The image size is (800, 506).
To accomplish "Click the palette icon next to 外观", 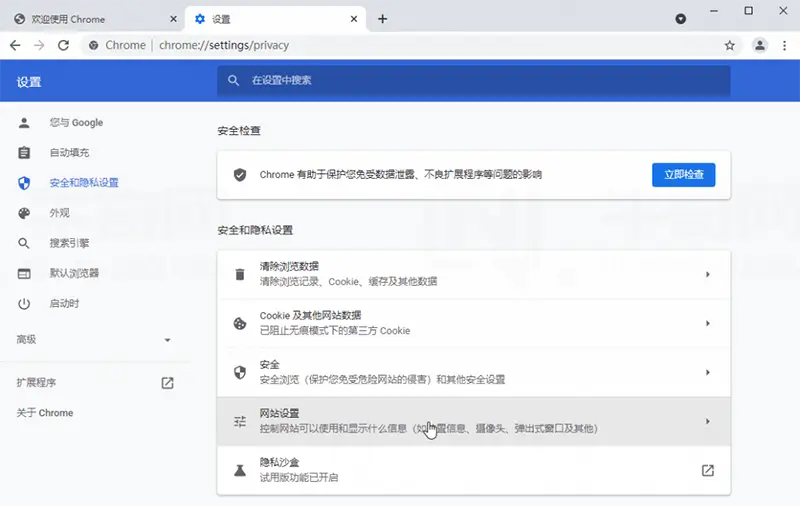I will [x=24, y=213].
